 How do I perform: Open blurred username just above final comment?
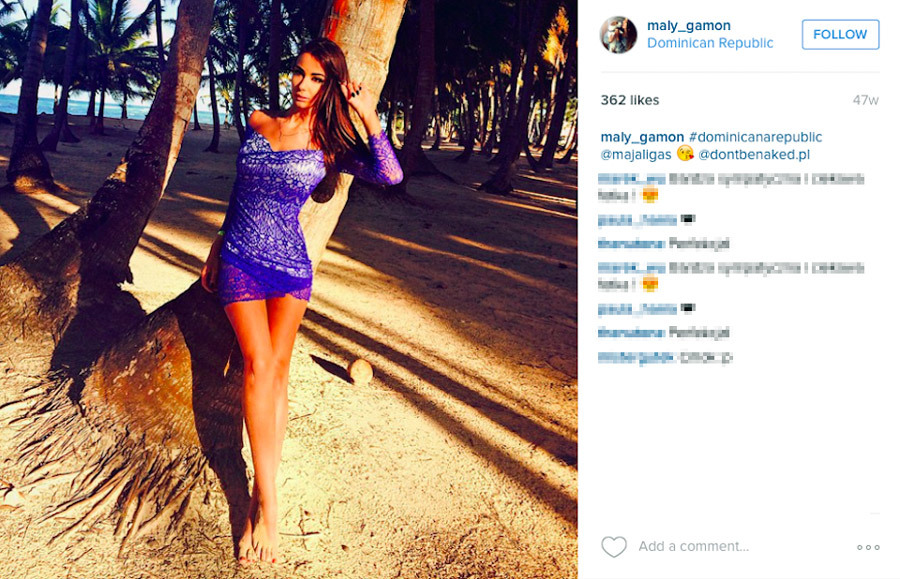pos(631,332)
